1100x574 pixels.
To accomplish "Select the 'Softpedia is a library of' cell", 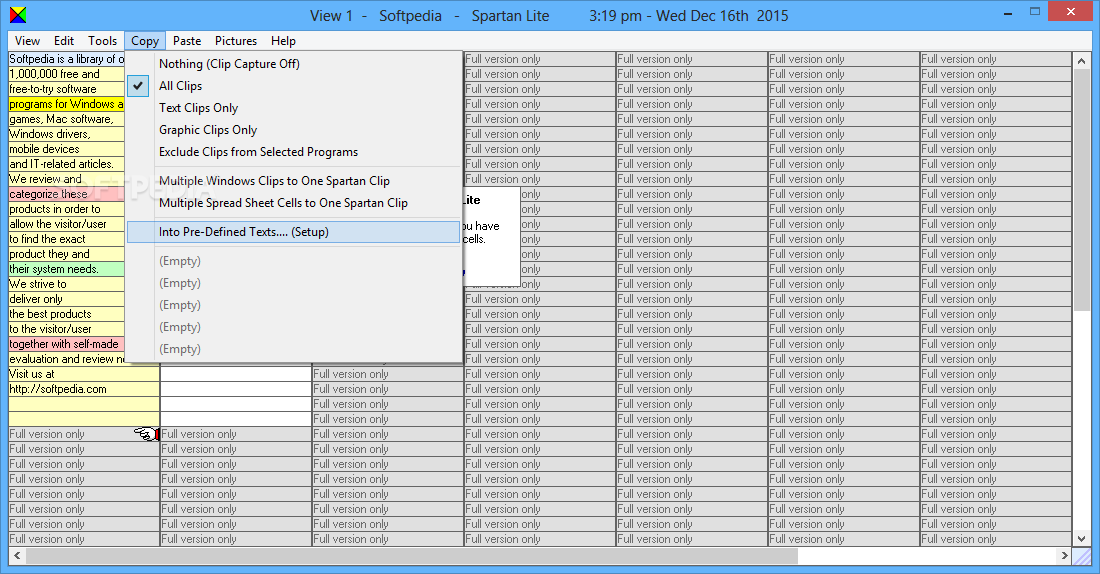I will [67, 59].
